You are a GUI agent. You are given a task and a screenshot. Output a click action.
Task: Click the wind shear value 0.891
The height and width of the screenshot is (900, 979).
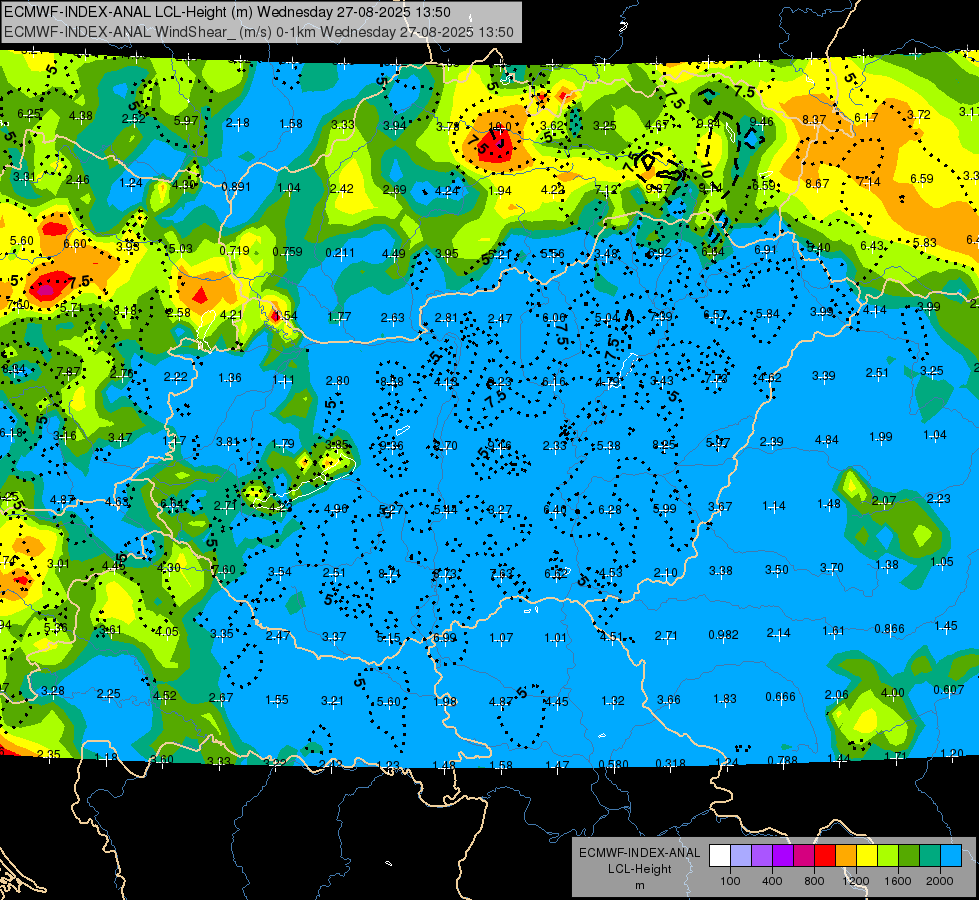(236, 187)
